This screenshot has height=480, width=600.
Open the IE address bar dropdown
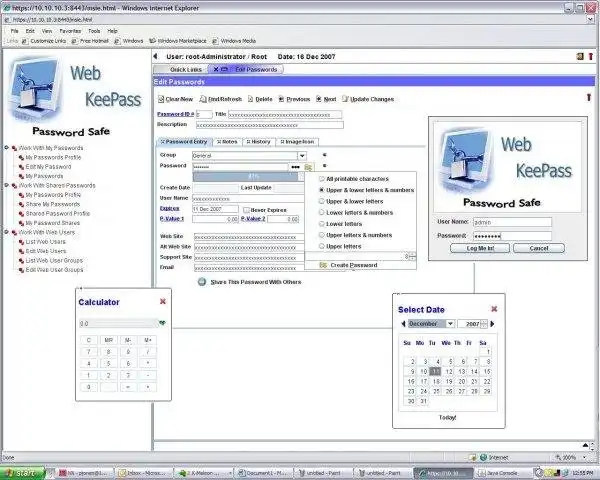pyautogui.click(x=590, y=20)
